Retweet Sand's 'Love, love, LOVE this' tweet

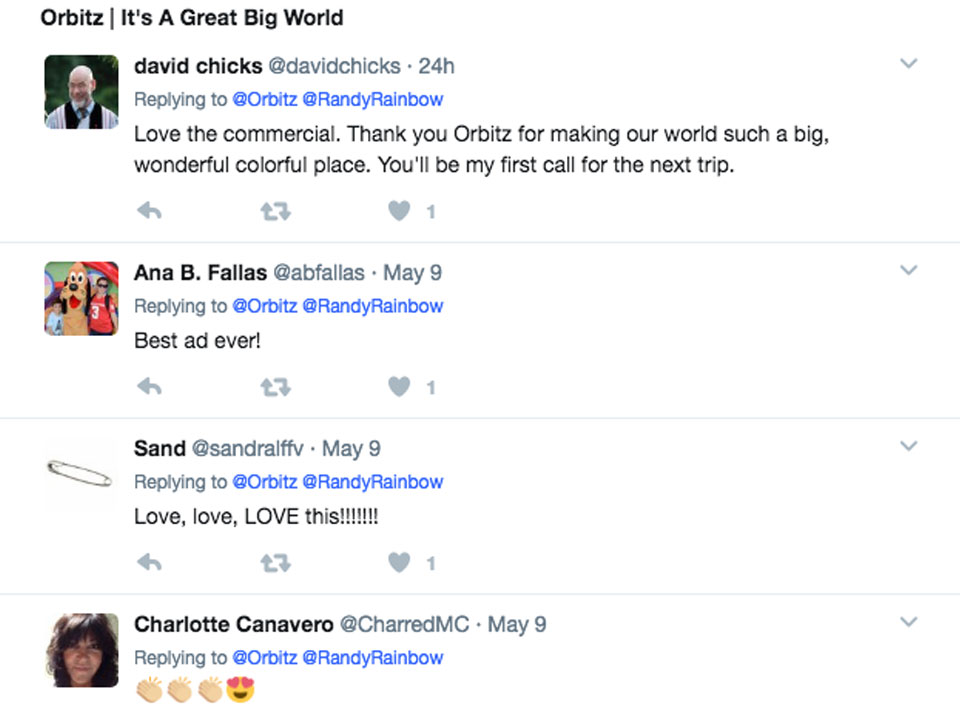point(274,563)
